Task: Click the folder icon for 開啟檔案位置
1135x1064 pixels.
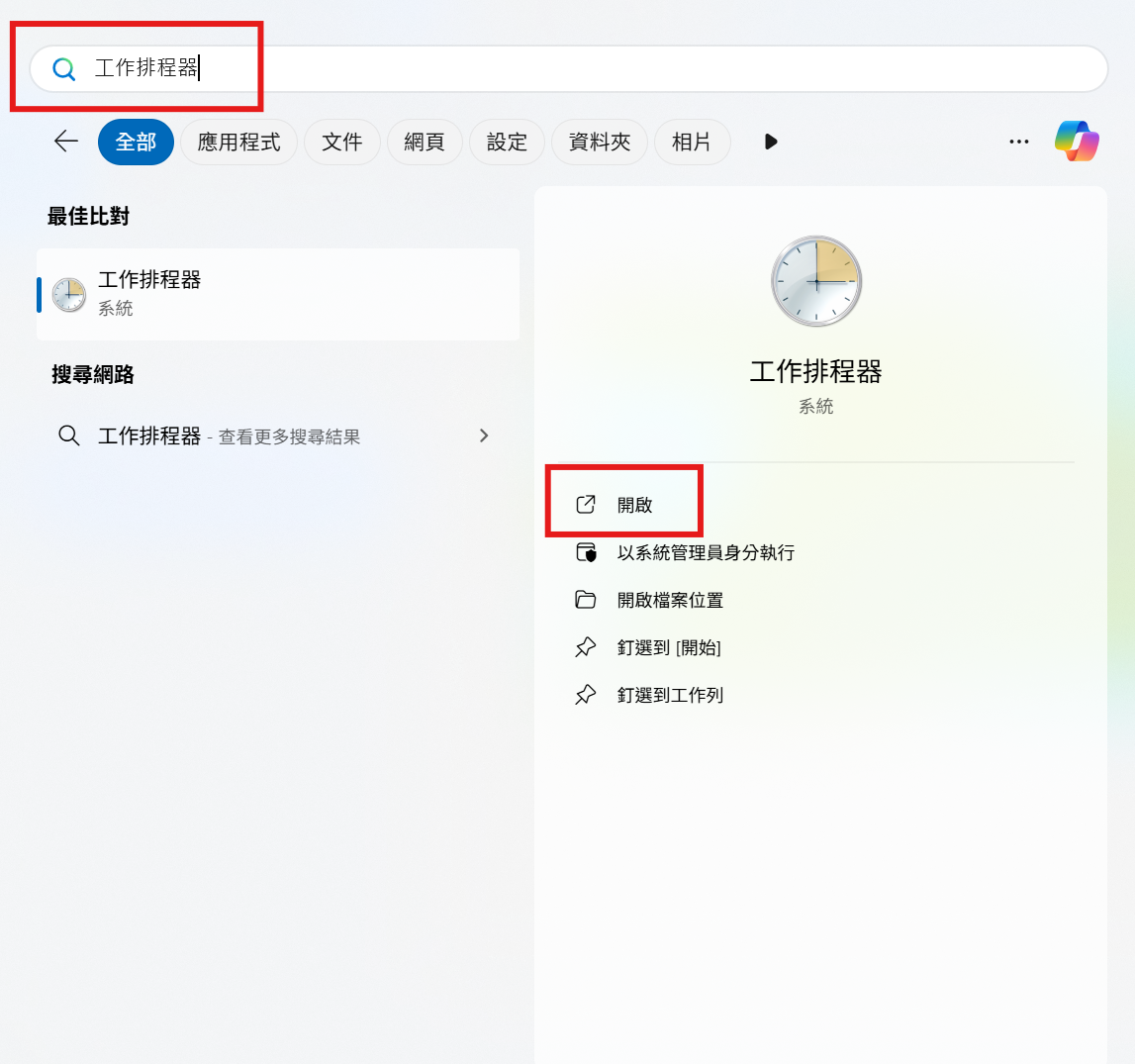Action: [586, 601]
